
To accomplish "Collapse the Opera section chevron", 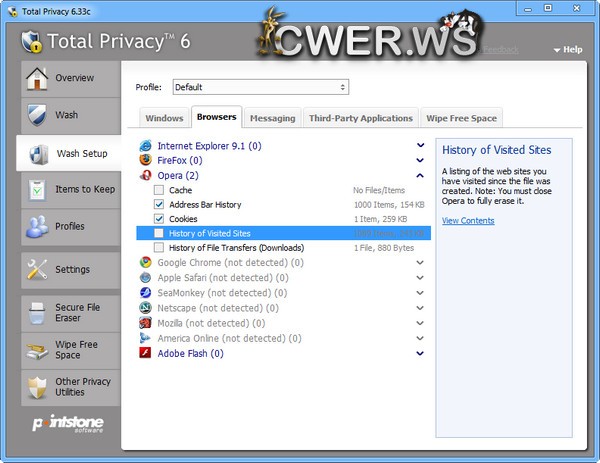I will coord(420,175).
